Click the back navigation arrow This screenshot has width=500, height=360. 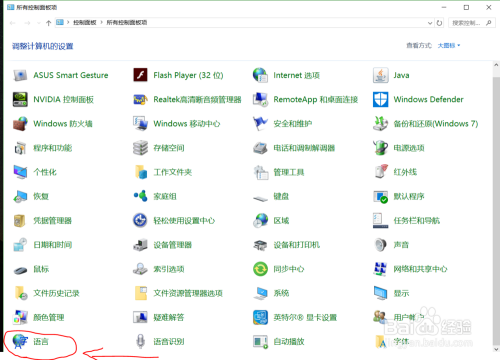13,23
